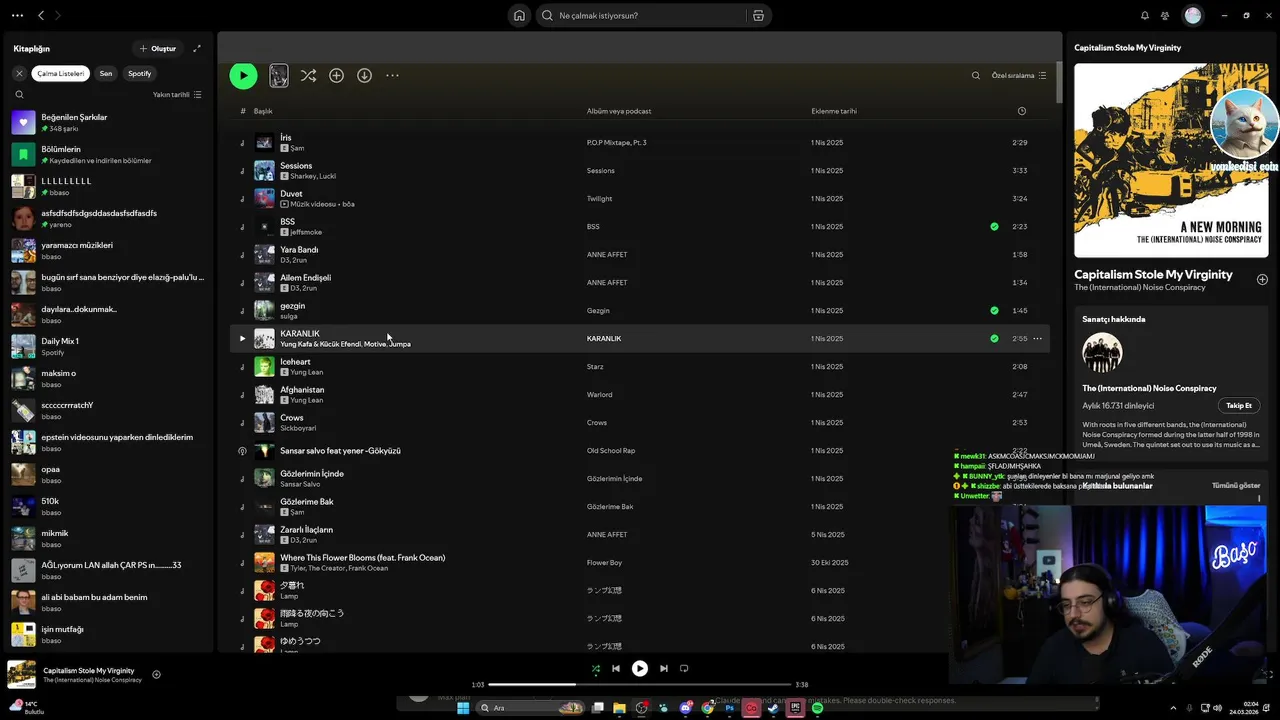
Task: Open the Browse icon in search bar
Action: tap(758, 15)
